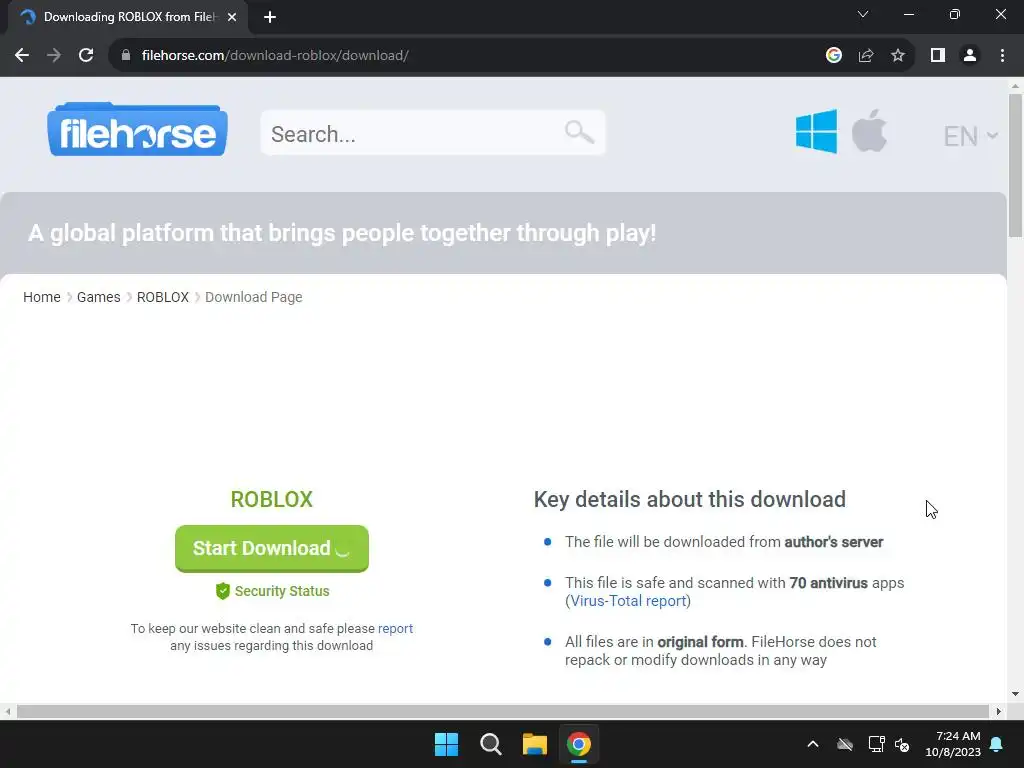The image size is (1024, 768).
Task: Select the Downloading ROBLOX browser tab
Action: coord(128,17)
